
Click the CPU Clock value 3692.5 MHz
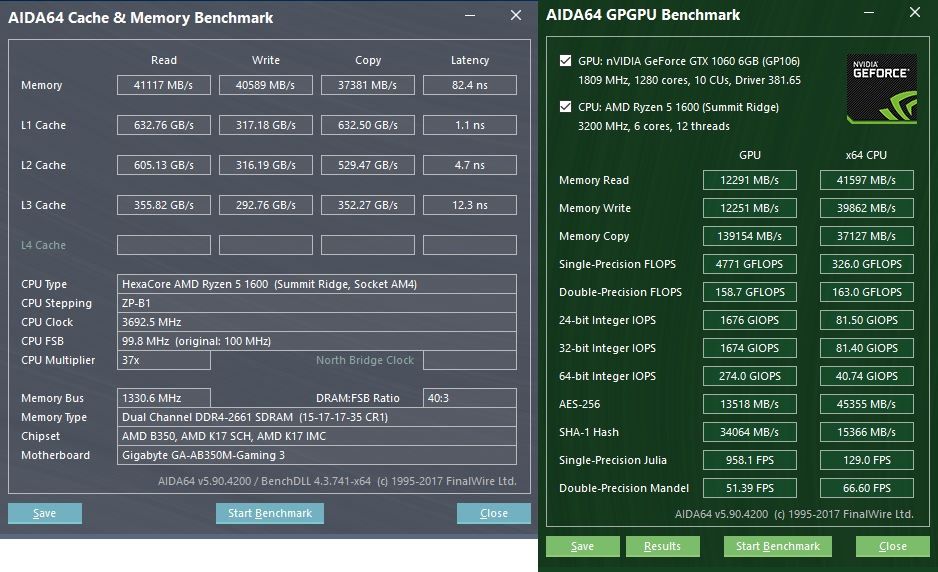(x=316, y=322)
